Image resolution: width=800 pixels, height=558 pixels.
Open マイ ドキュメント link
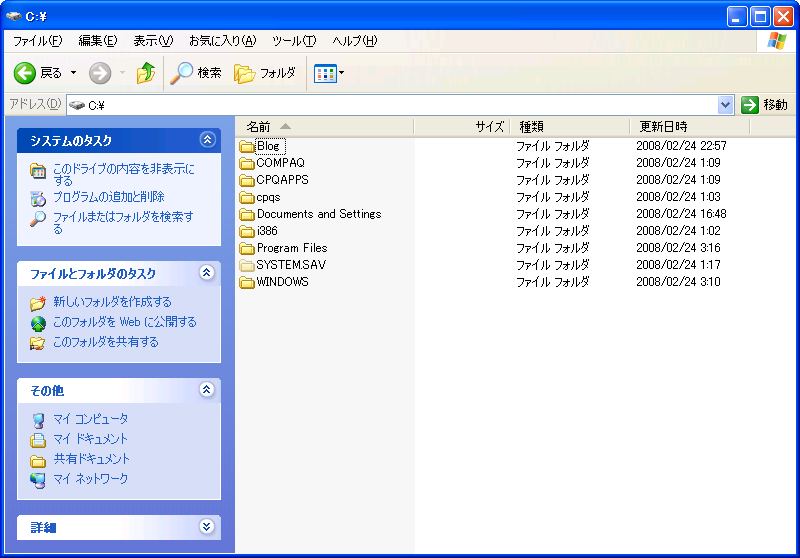[x=90, y=439]
